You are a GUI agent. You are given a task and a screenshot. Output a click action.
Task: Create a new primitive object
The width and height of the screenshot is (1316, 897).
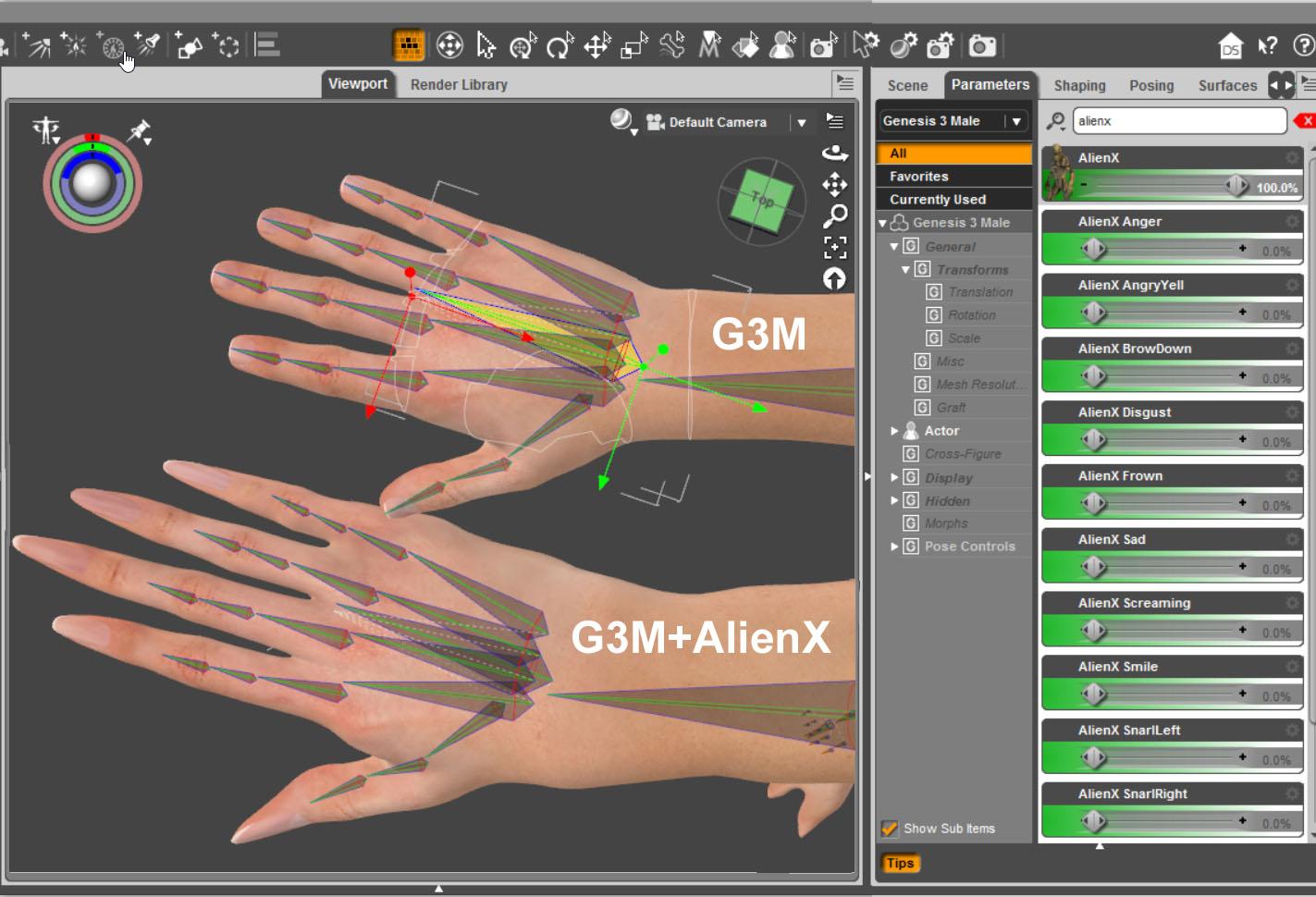pos(190,45)
